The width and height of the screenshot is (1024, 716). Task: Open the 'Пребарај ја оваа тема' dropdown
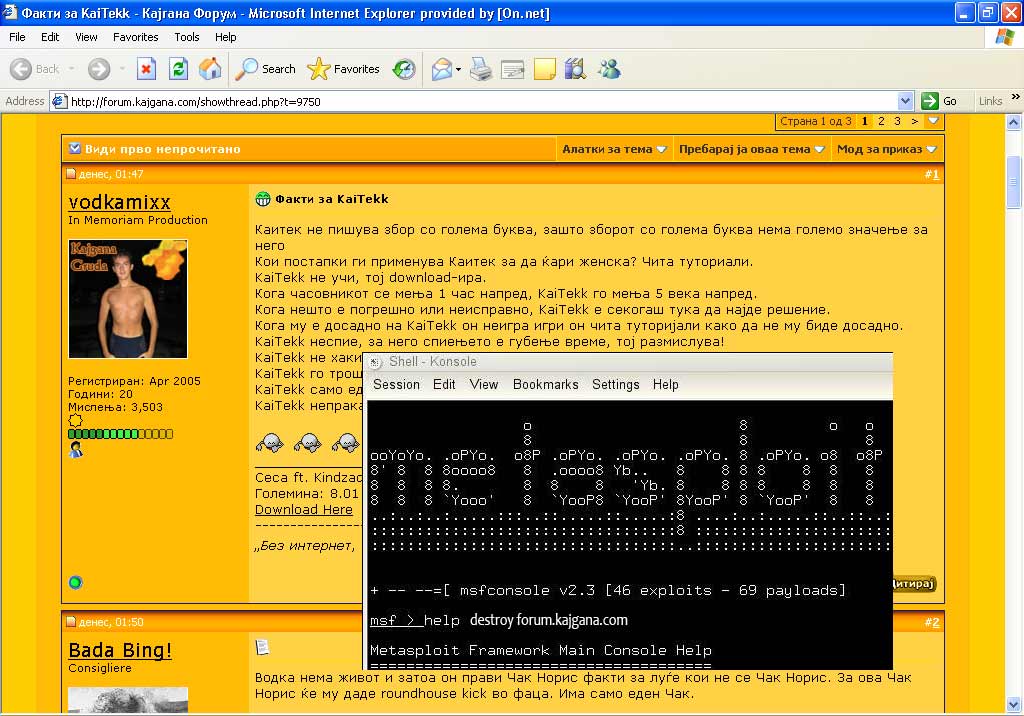coord(751,149)
